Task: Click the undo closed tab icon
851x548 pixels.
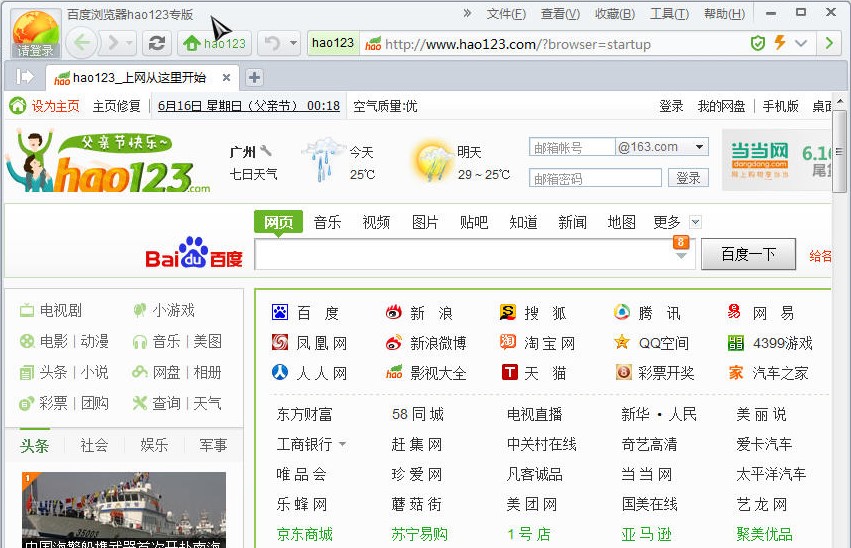Action: point(272,43)
